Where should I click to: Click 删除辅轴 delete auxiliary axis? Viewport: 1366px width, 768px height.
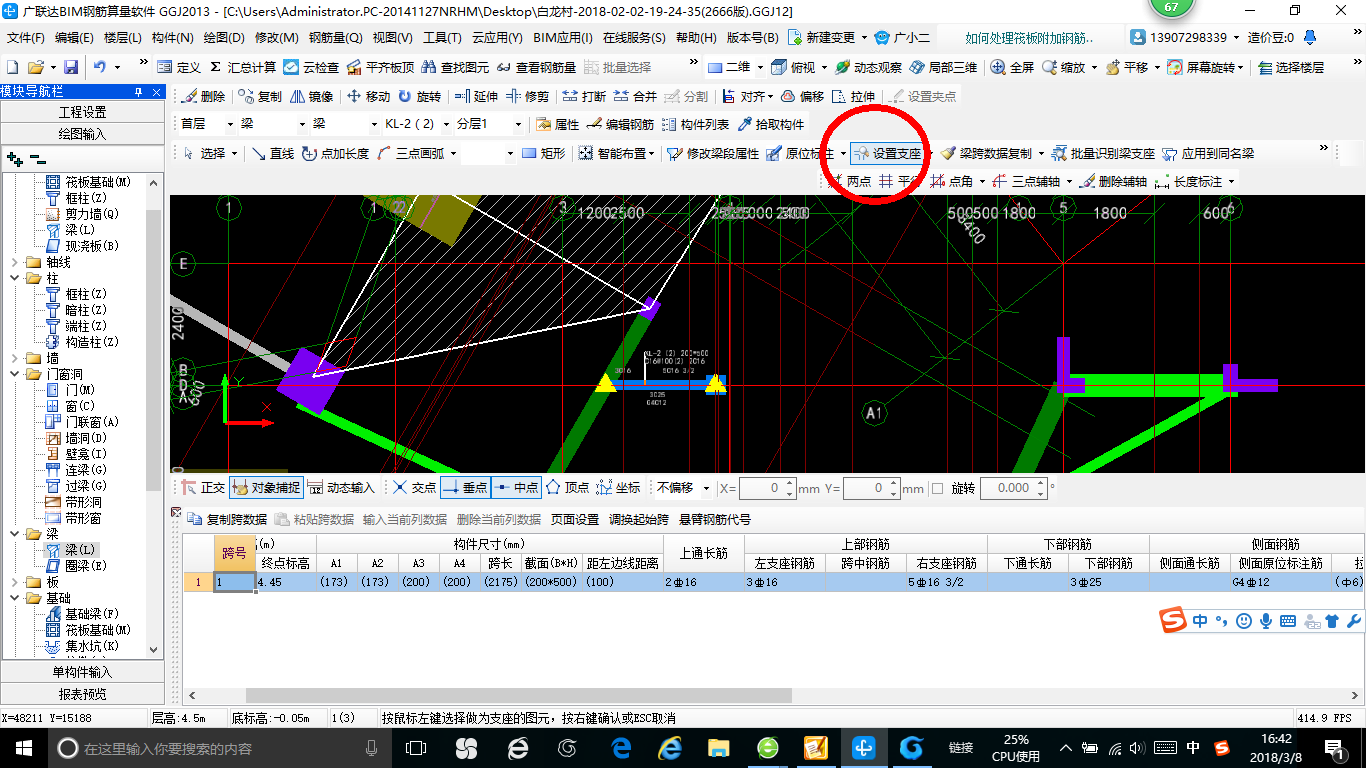point(1114,182)
